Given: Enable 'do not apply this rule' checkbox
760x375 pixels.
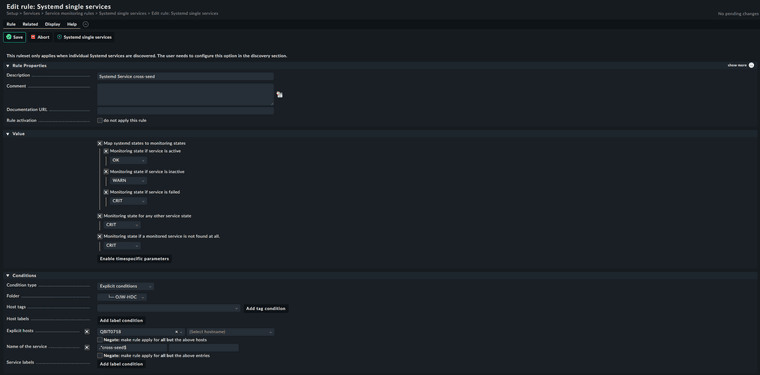Looking at the screenshot, I should (100, 121).
